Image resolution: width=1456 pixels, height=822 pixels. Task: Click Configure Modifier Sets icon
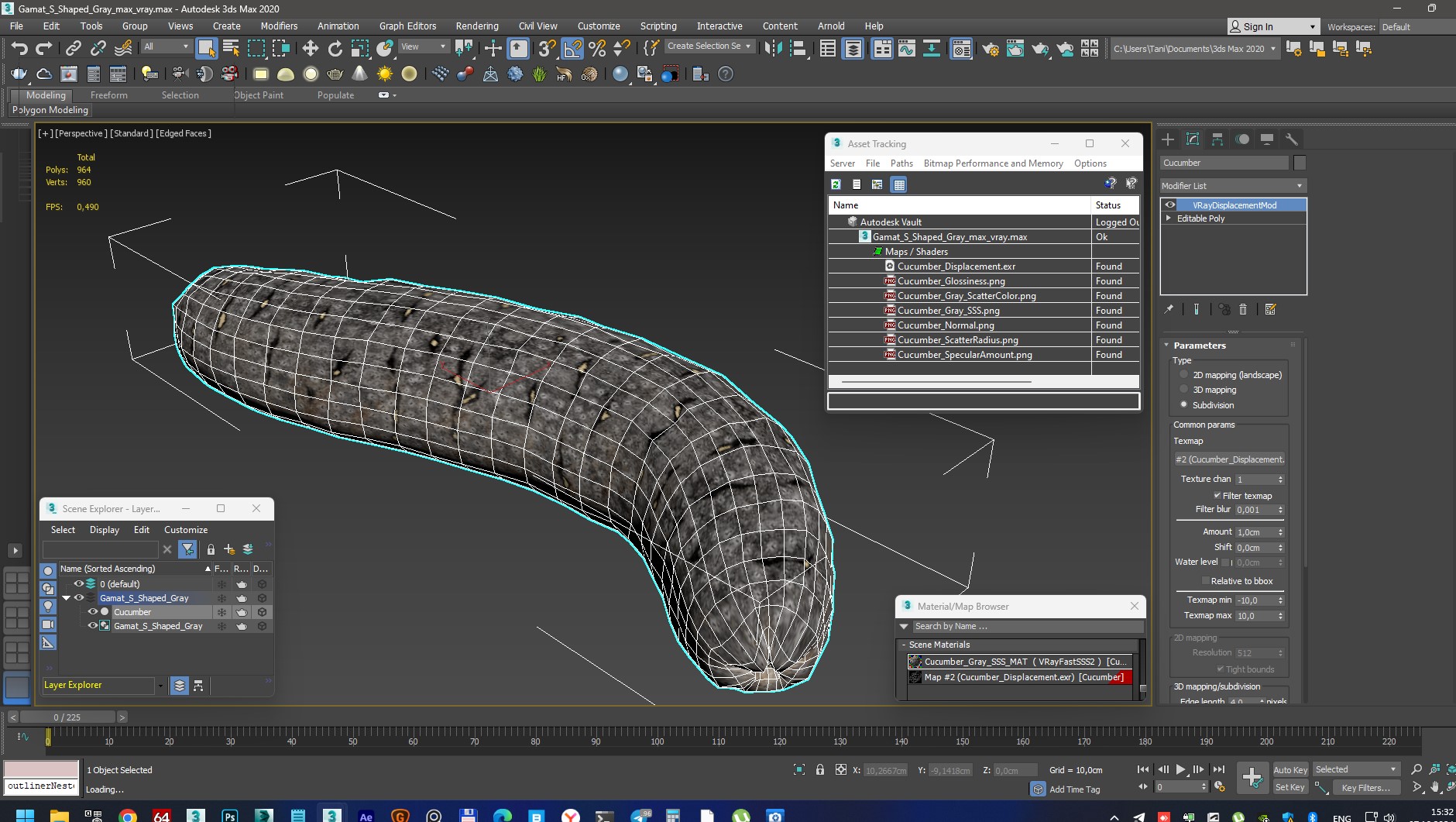pyautogui.click(x=1270, y=309)
